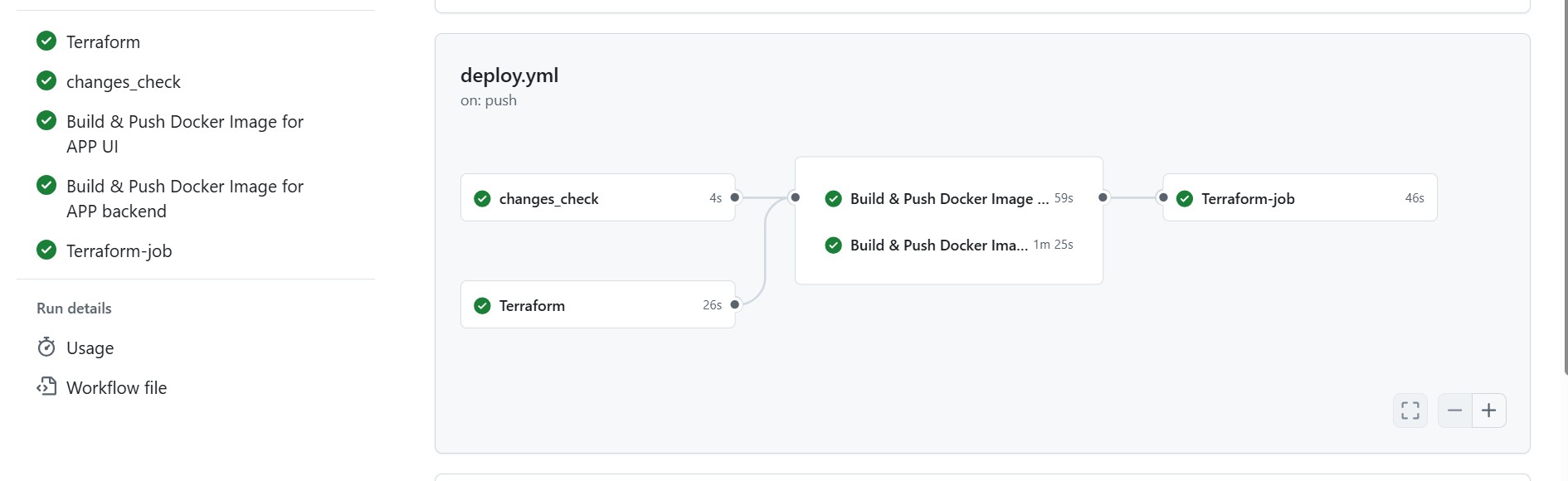
Task: Open Terraform job in sidebar
Action: click(103, 42)
